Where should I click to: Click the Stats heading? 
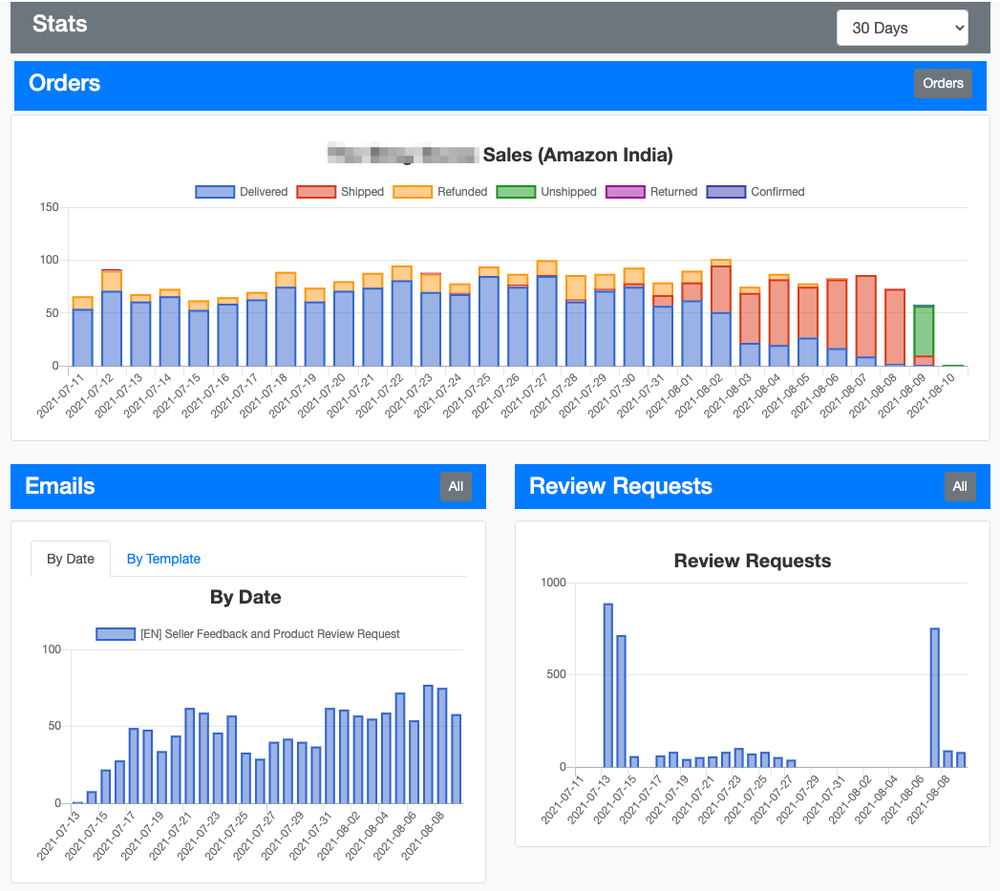click(x=60, y=24)
